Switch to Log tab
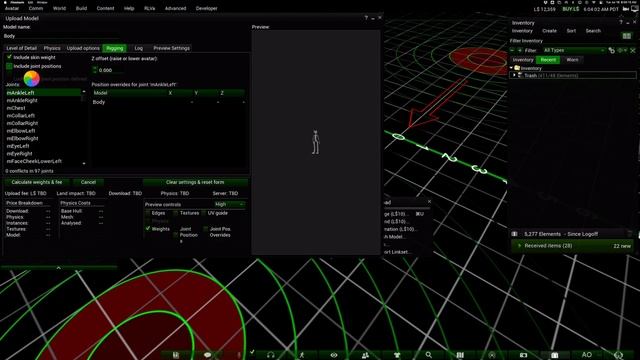The image size is (640, 360). point(139,48)
